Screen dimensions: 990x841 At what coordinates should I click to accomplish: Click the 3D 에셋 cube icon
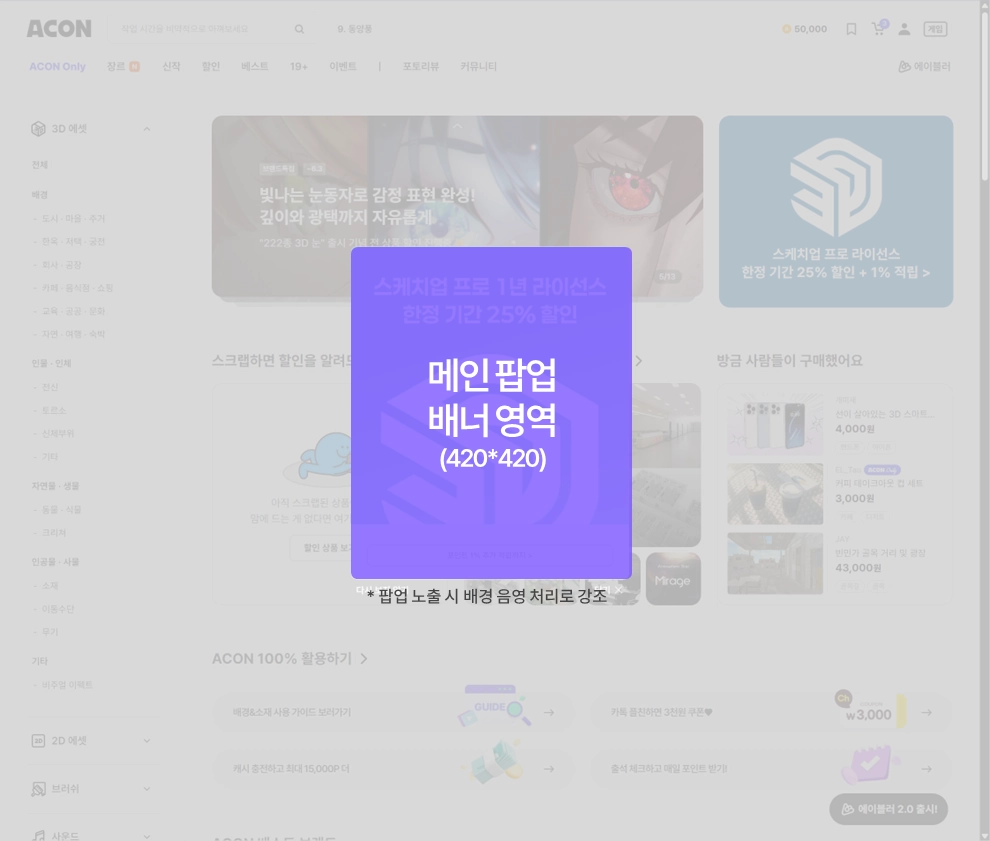point(39,129)
